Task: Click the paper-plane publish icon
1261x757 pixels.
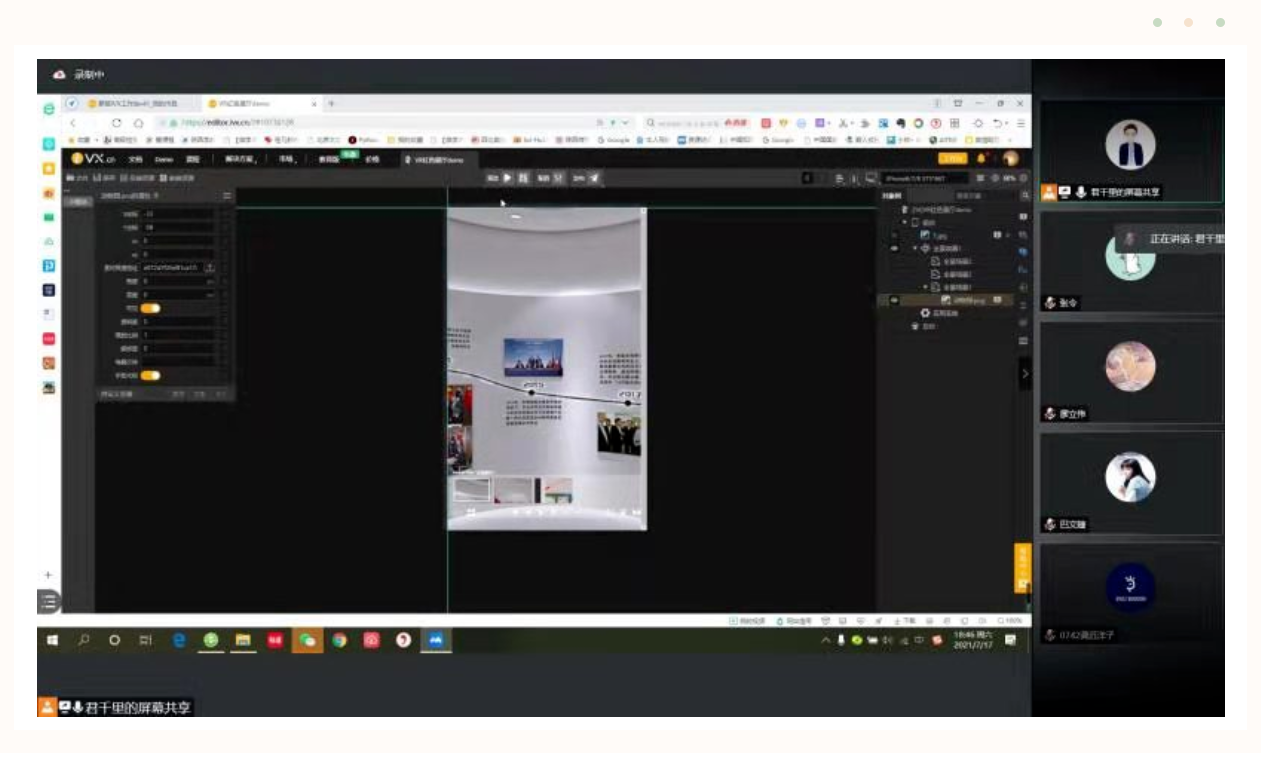Action: point(595,178)
